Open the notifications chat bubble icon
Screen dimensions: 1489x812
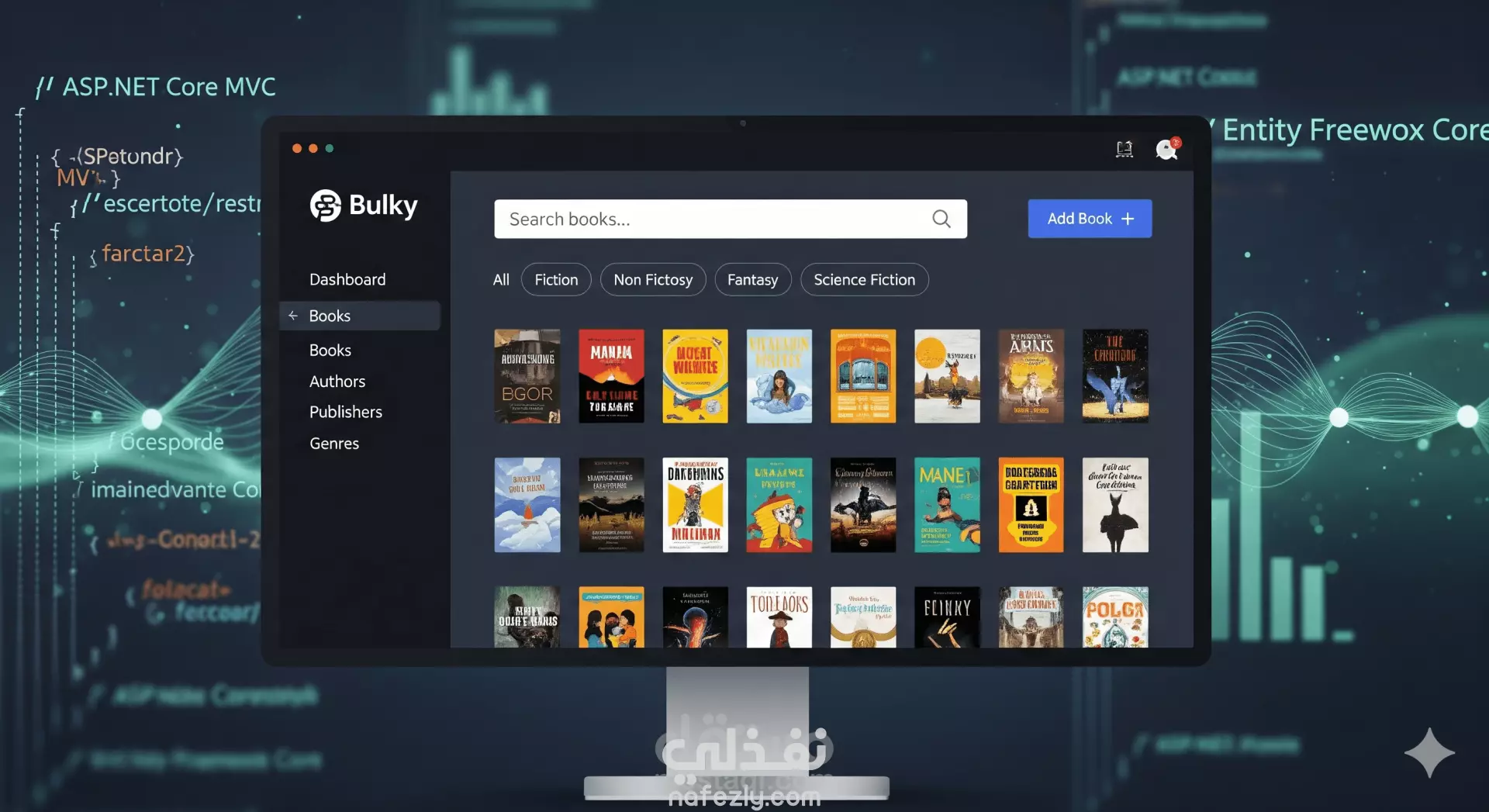pyautogui.click(x=1167, y=149)
